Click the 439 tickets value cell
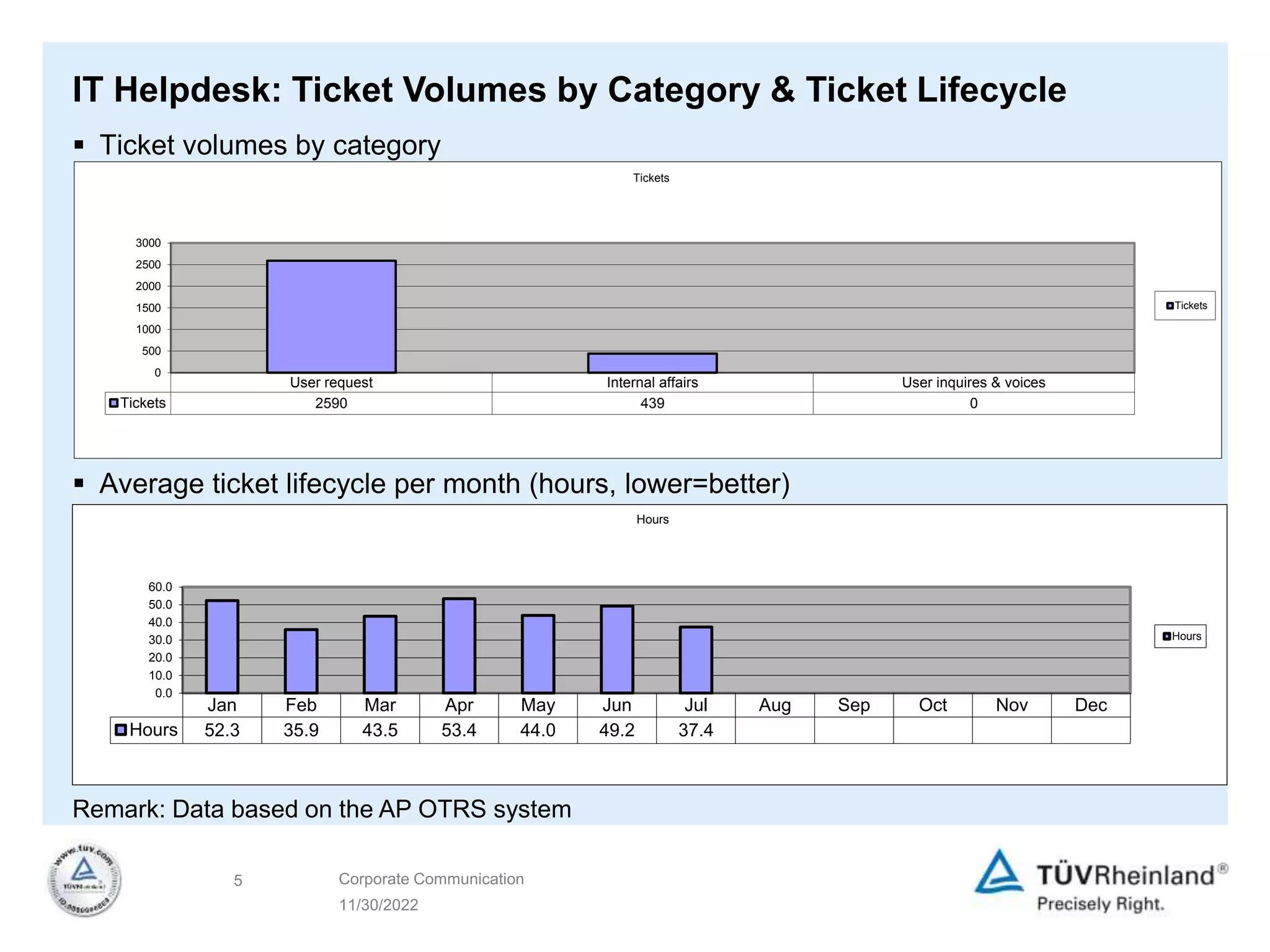The width and height of the screenshot is (1270, 952). tap(652, 403)
